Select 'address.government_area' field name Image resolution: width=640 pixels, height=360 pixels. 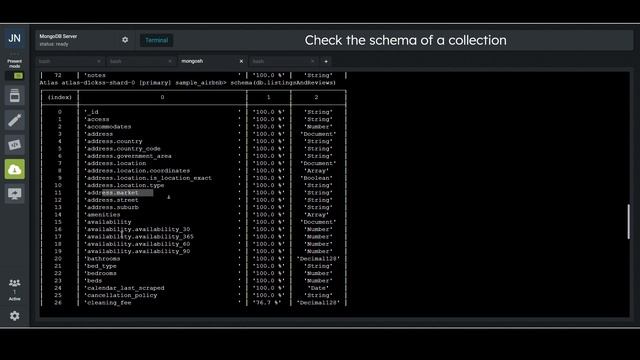pos(128,156)
